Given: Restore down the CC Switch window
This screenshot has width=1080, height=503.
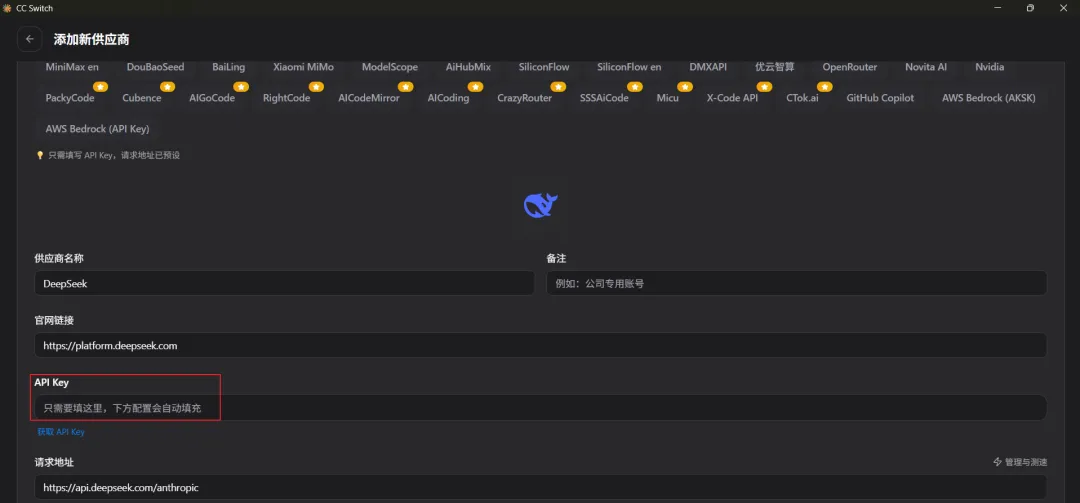Looking at the screenshot, I should point(1030,8).
